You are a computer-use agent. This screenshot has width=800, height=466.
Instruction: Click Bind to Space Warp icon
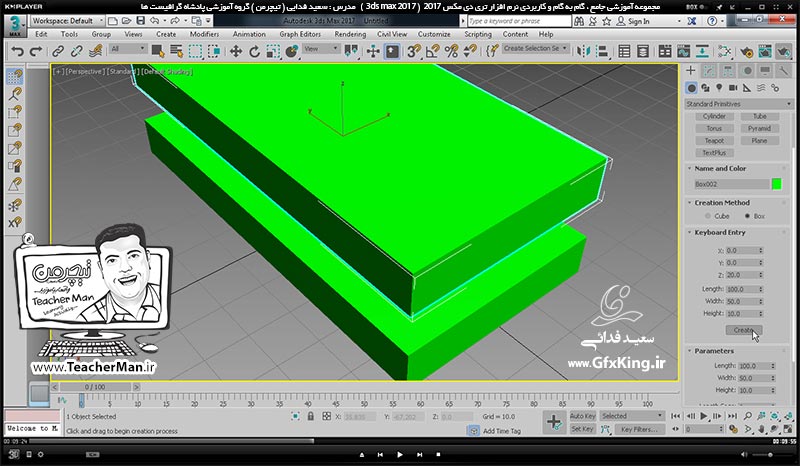[95, 51]
